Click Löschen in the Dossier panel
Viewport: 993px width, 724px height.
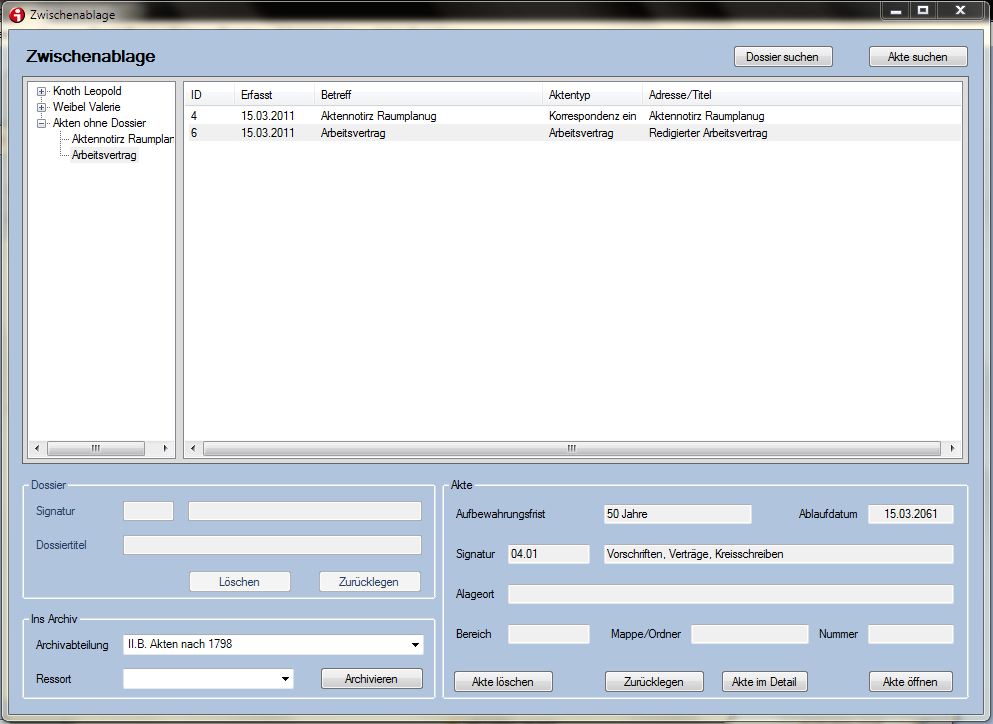[239, 582]
